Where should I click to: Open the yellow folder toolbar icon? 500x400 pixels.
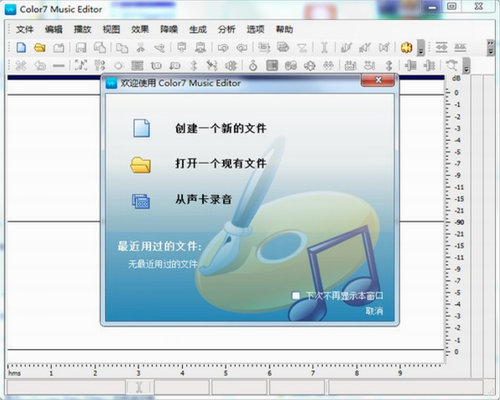[x=40, y=48]
